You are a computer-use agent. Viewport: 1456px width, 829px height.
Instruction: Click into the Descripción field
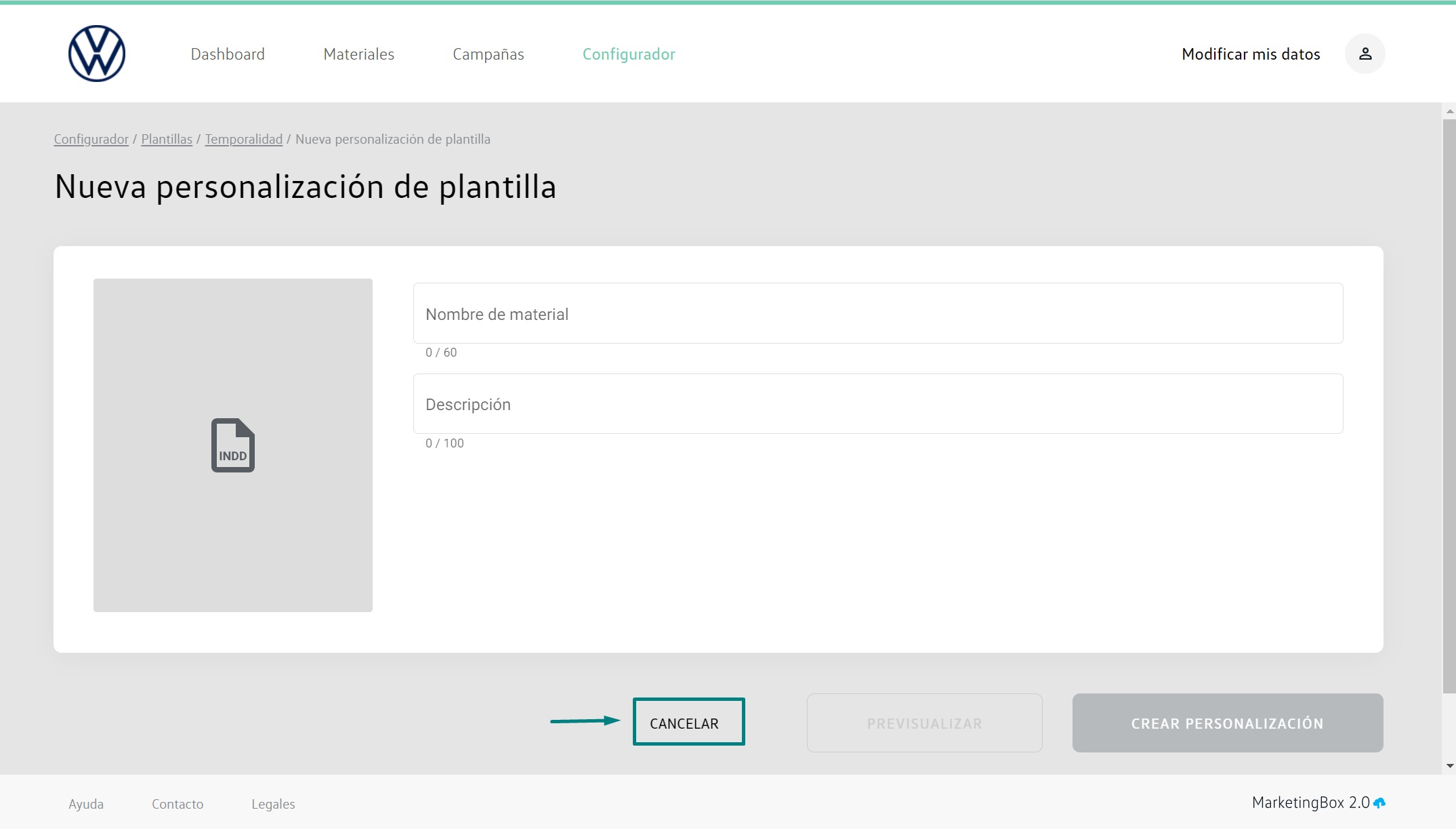877,404
